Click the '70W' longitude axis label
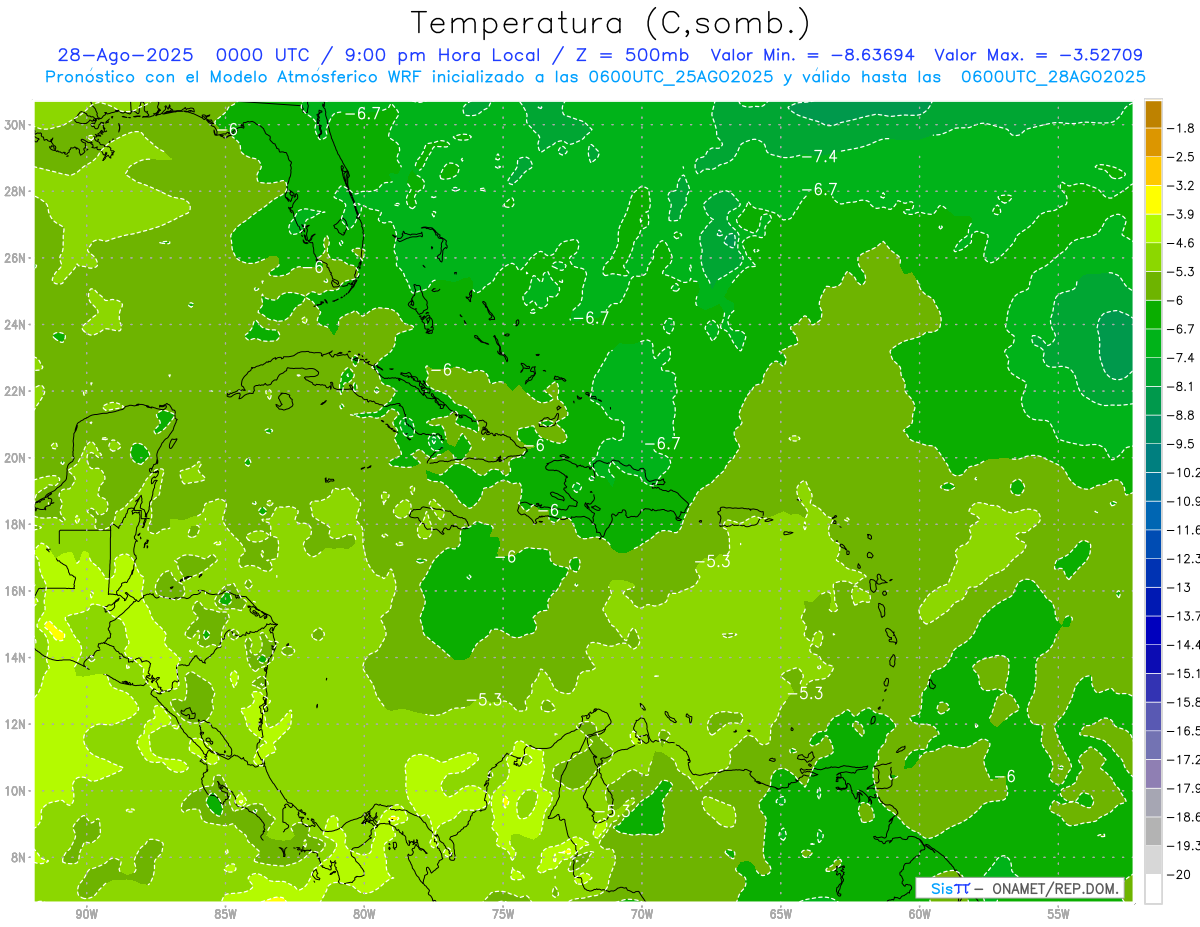This screenshot has height=927, width=1200. coord(642,914)
